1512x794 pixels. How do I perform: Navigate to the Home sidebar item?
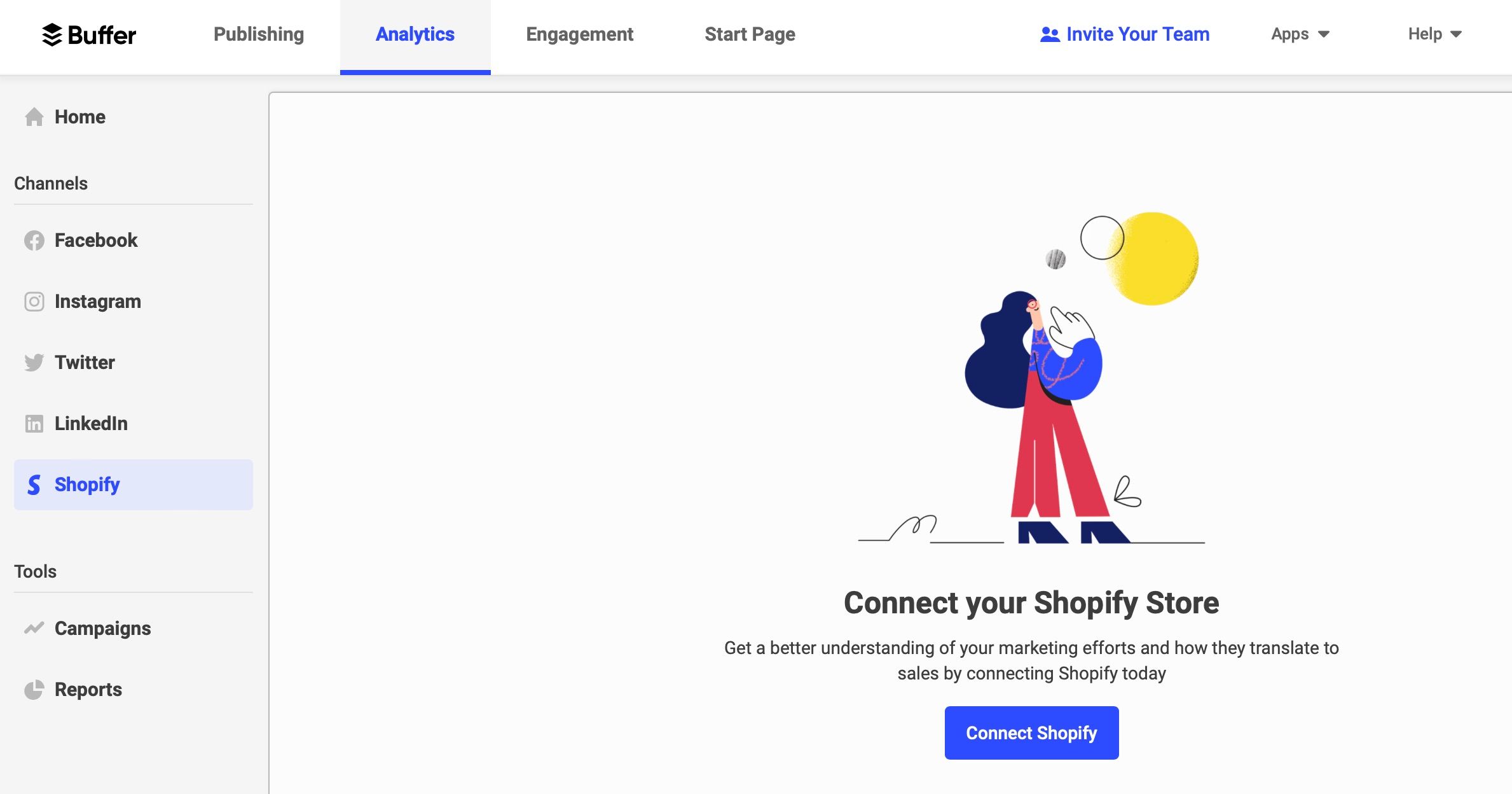80,117
